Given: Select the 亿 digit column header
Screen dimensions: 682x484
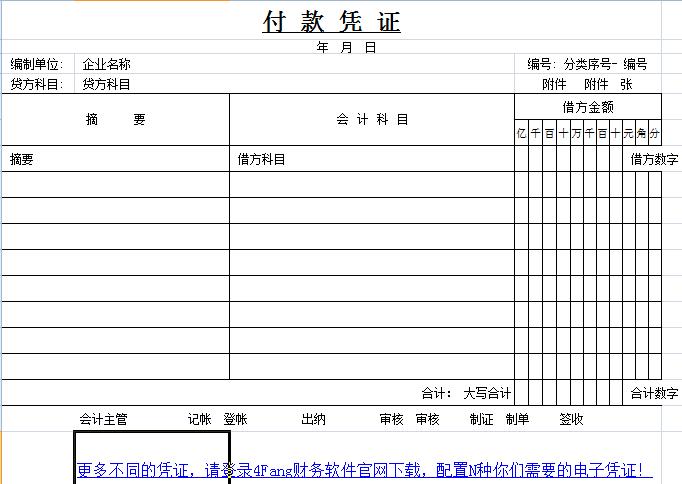Looking at the screenshot, I should [522, 133].
